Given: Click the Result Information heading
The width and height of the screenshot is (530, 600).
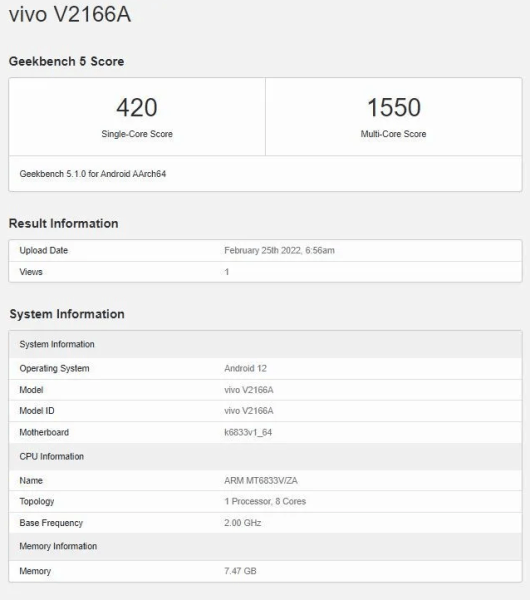Looking at the screenshot, I should (x=64, y=223).
